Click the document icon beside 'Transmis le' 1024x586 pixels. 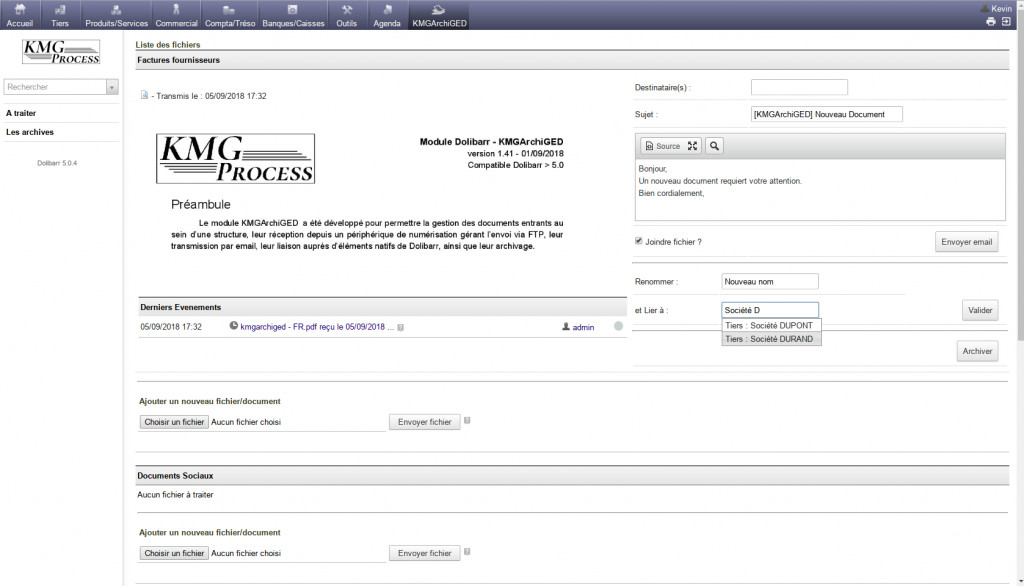point(144,96)
